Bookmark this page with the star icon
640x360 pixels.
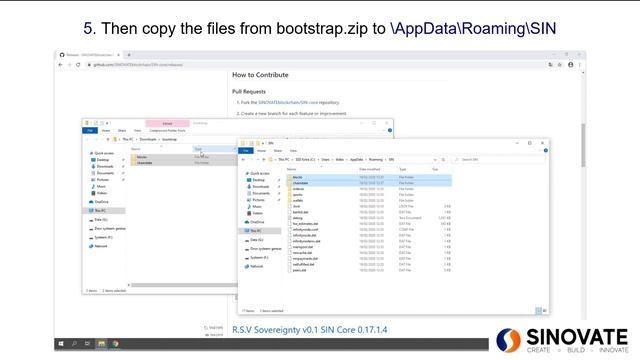click(560, 64)
